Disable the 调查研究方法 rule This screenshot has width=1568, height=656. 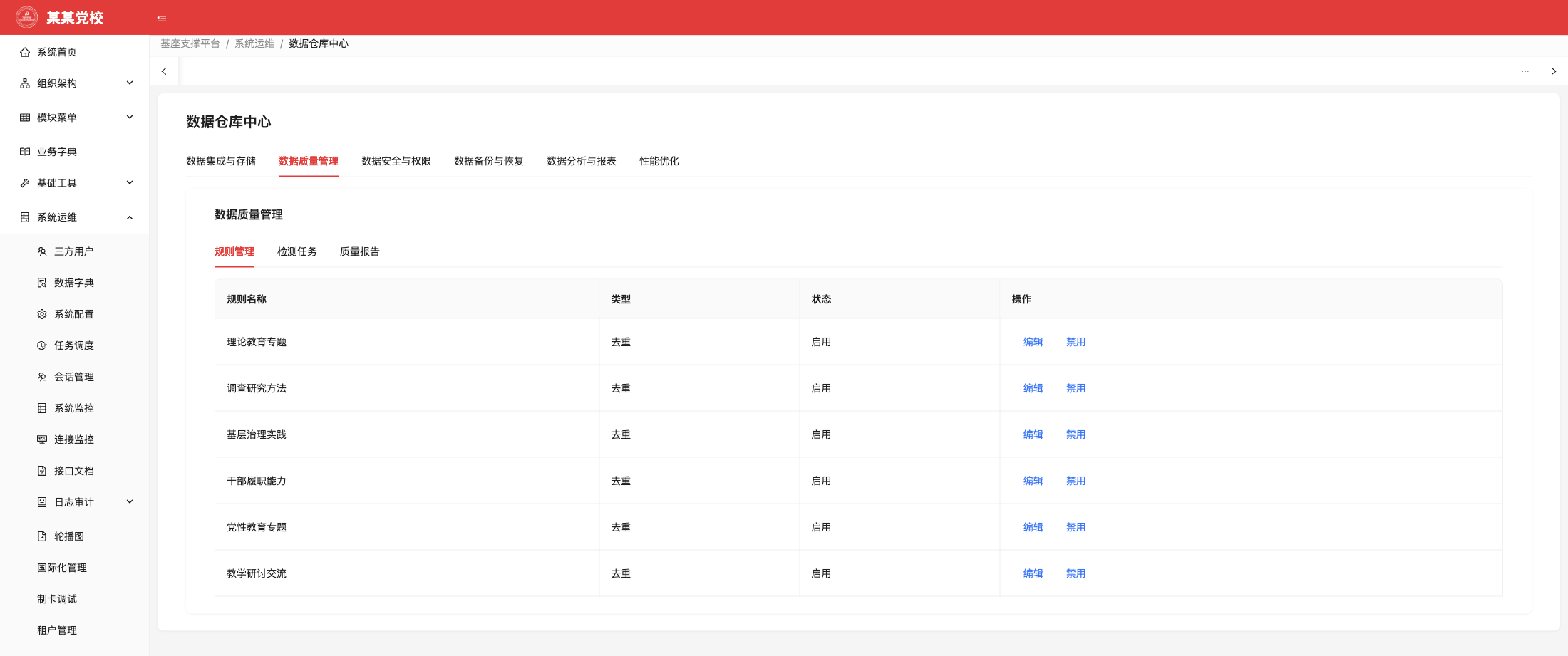click(1076, 388)
